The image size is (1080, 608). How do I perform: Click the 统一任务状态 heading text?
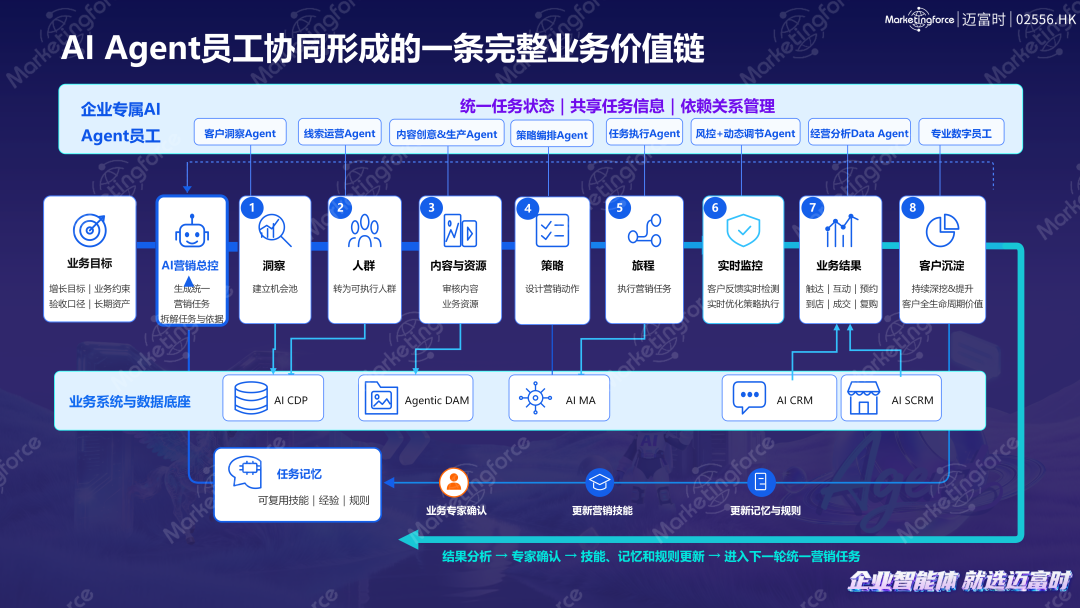507,106
